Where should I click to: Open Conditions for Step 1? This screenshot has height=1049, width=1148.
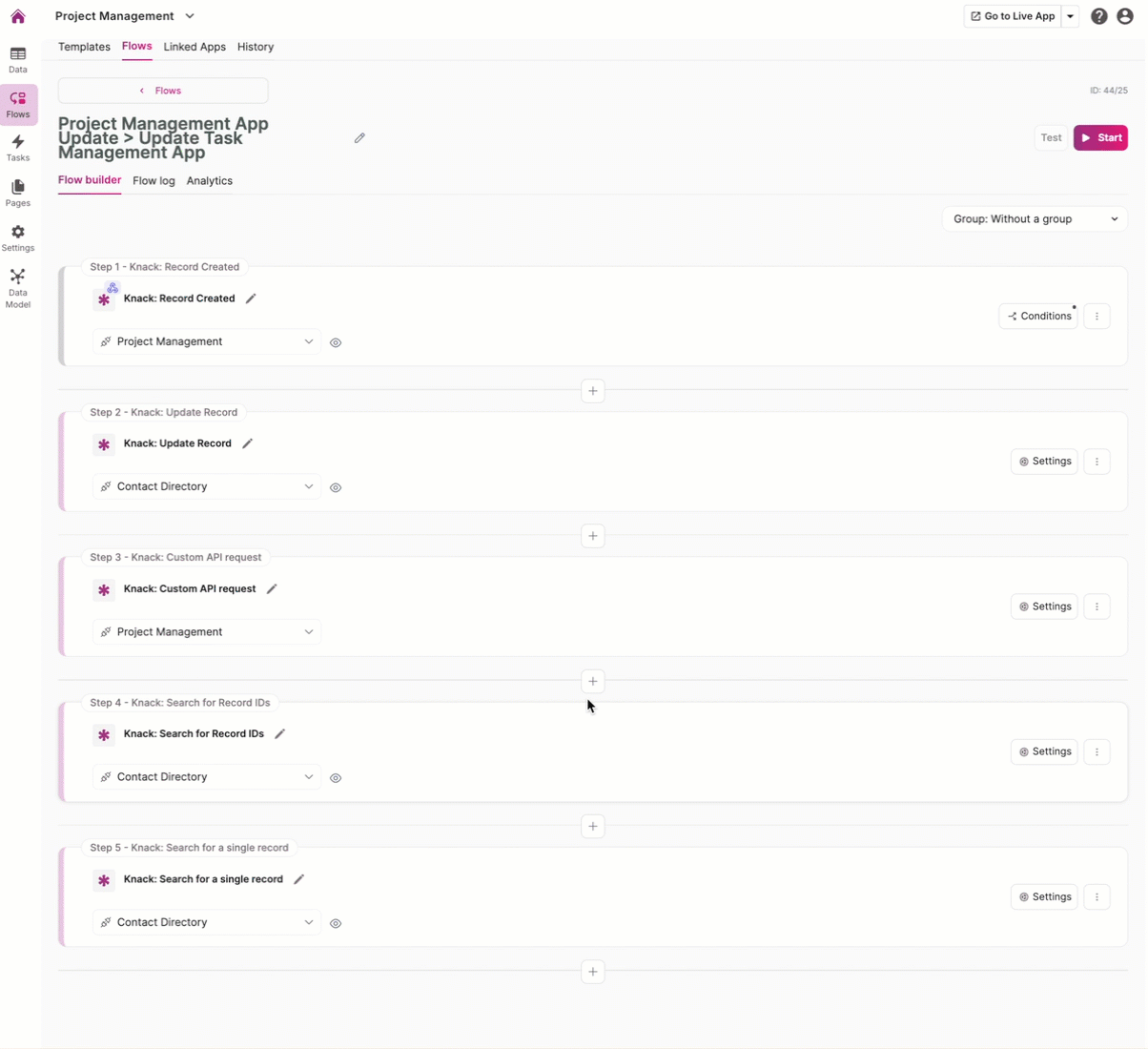1038,316
